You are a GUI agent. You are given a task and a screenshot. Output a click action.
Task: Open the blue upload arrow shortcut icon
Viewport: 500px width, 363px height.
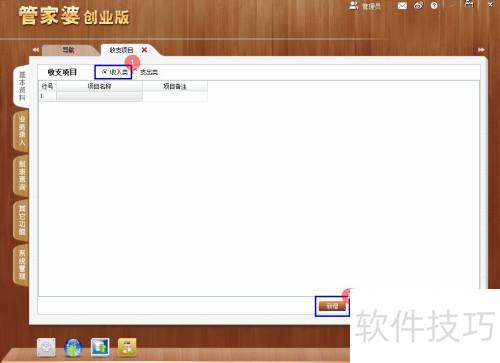[100, 347]
